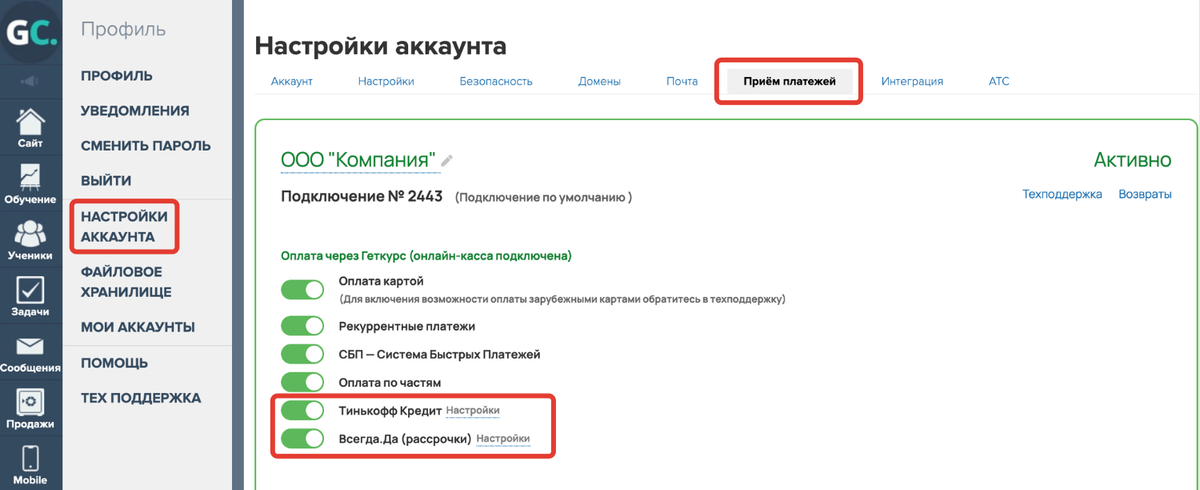Select ВЫЙТИ to log out
The width and height of the screenshot is (1200, 490).
106,181
